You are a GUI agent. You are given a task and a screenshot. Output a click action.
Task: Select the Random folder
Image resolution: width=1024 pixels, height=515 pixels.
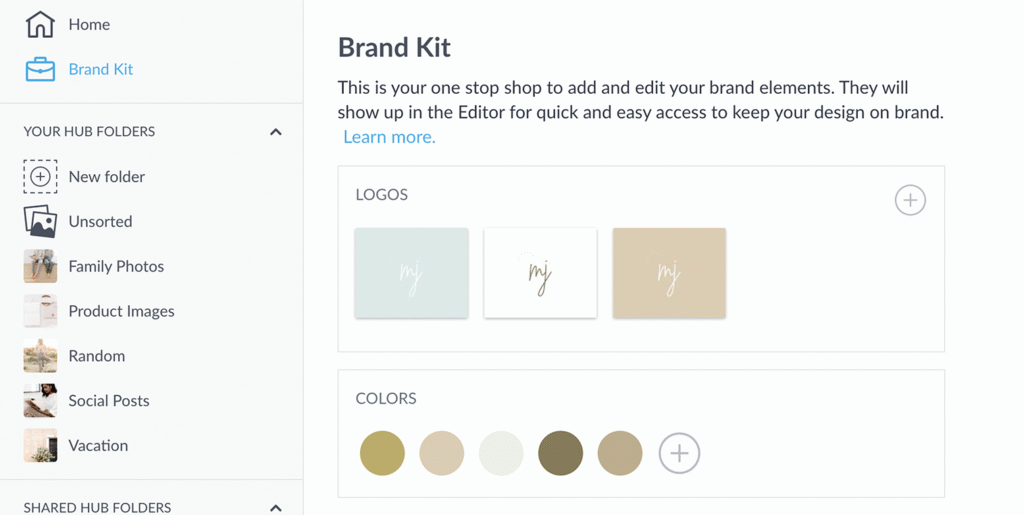(96, 355)
